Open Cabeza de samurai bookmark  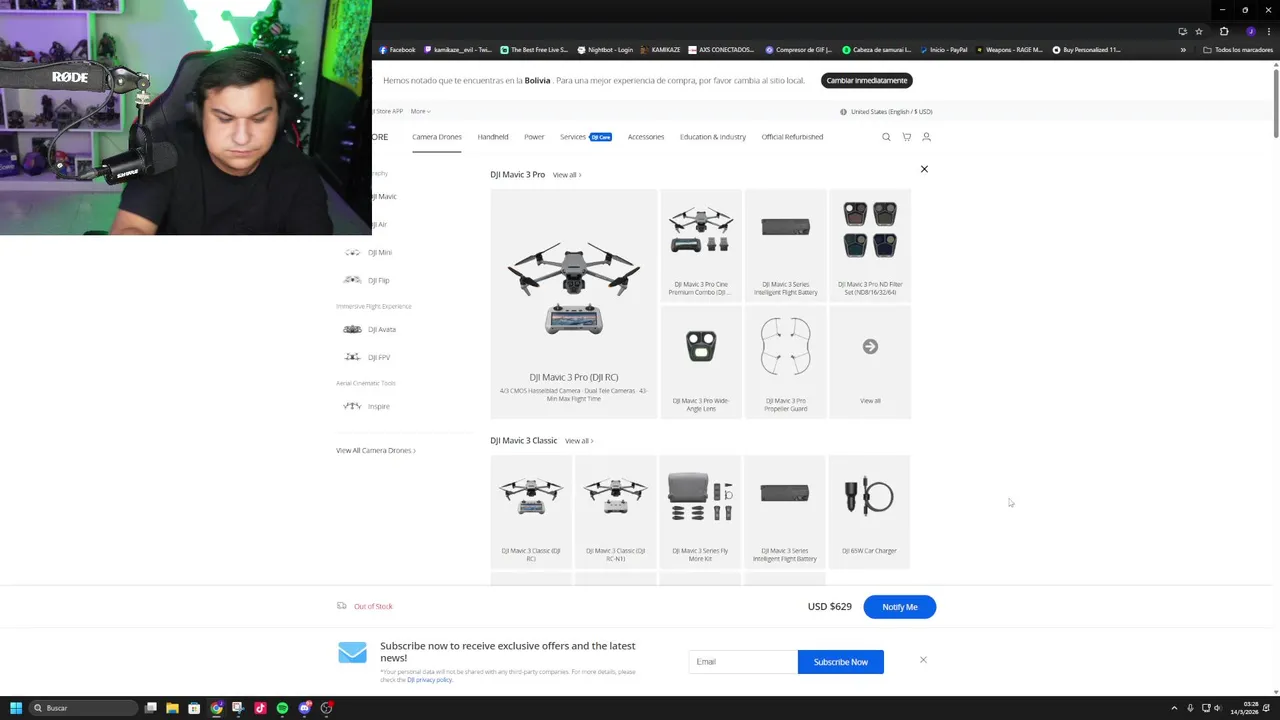pyautogui.click(x=876, y=50)
